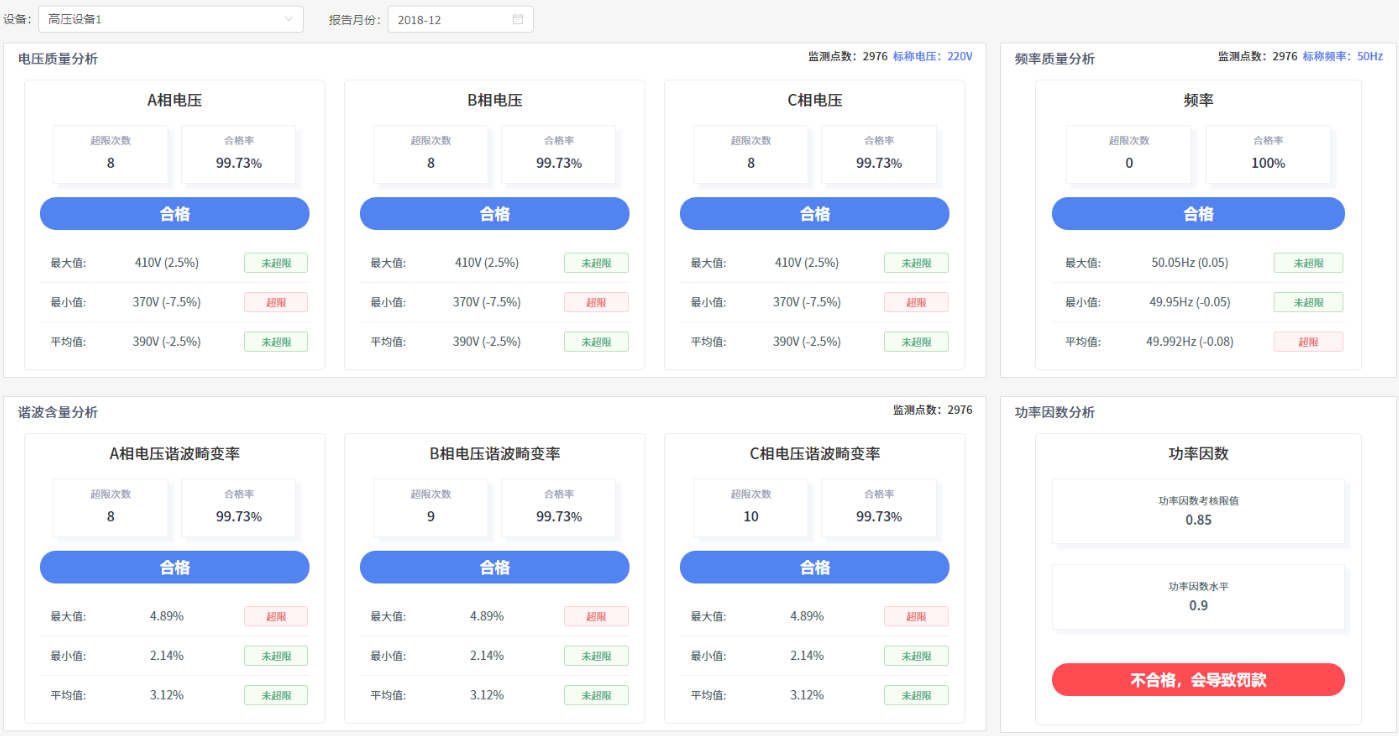1399x736 pixels.
Task: Click the dropdown chevron in device selector
Action: pyautogui.click(x=289, y=19)
